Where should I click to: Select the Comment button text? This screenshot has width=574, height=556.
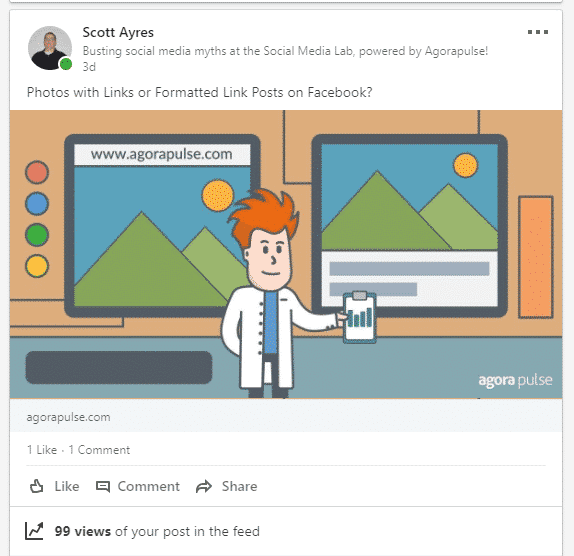point(149,486)
